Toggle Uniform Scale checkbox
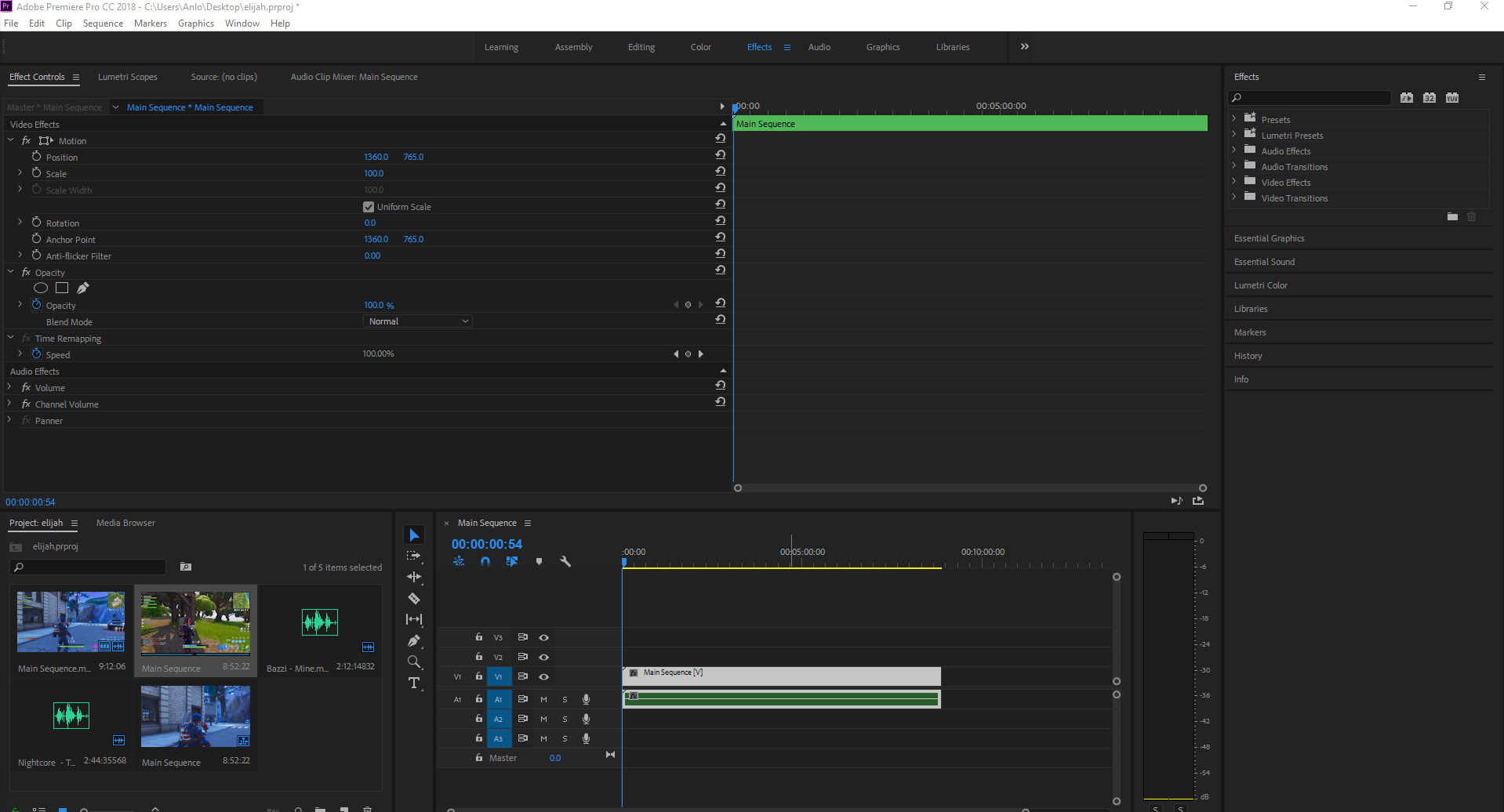Viewport: 1504px width, 812px height. pyautogui.click(x=369, y=207)
